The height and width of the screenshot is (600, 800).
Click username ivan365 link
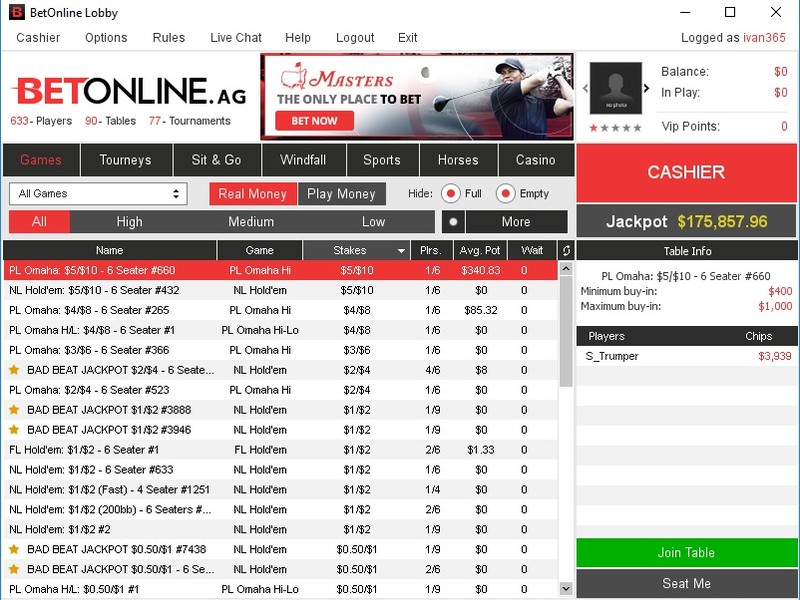(x=764, y=38)
